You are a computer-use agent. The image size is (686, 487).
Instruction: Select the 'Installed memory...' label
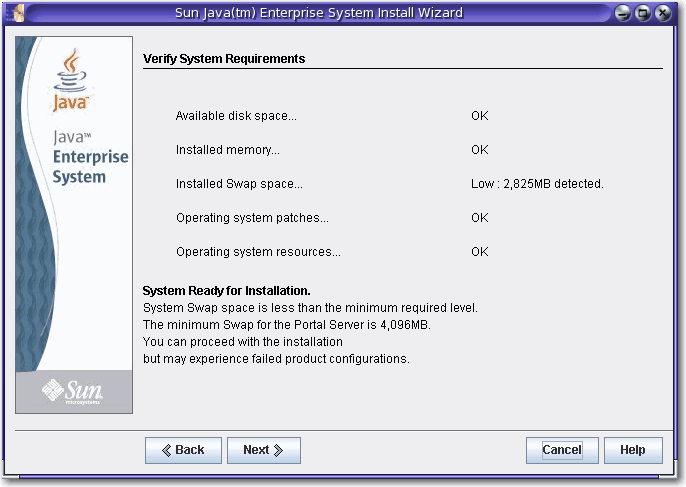point(228,150)
